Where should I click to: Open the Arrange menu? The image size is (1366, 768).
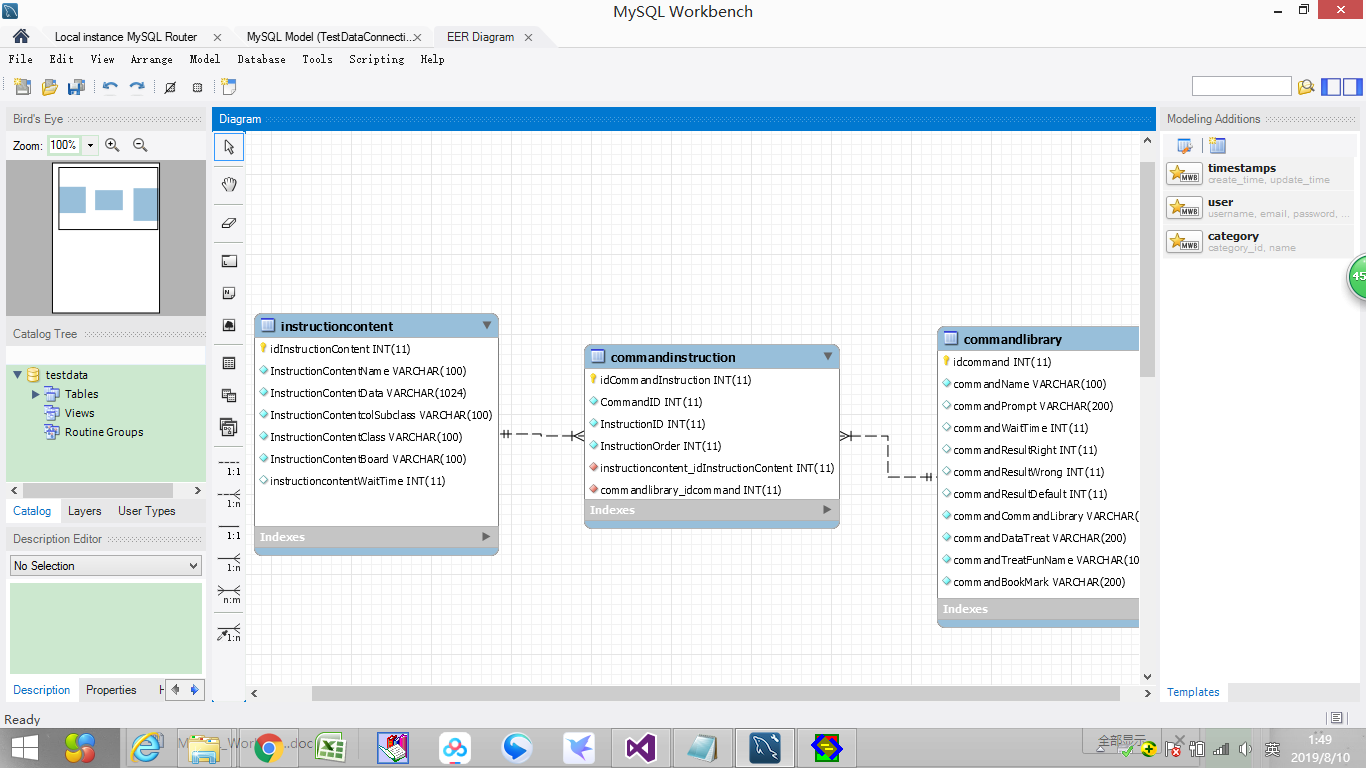[x=151, y=59]
